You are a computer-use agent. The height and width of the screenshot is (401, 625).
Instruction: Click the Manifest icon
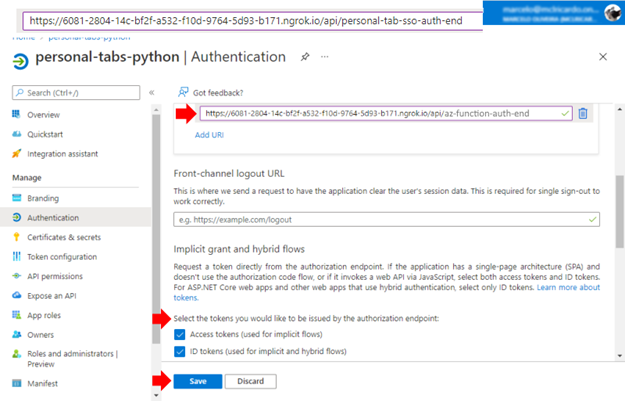[x=16, y=383]
